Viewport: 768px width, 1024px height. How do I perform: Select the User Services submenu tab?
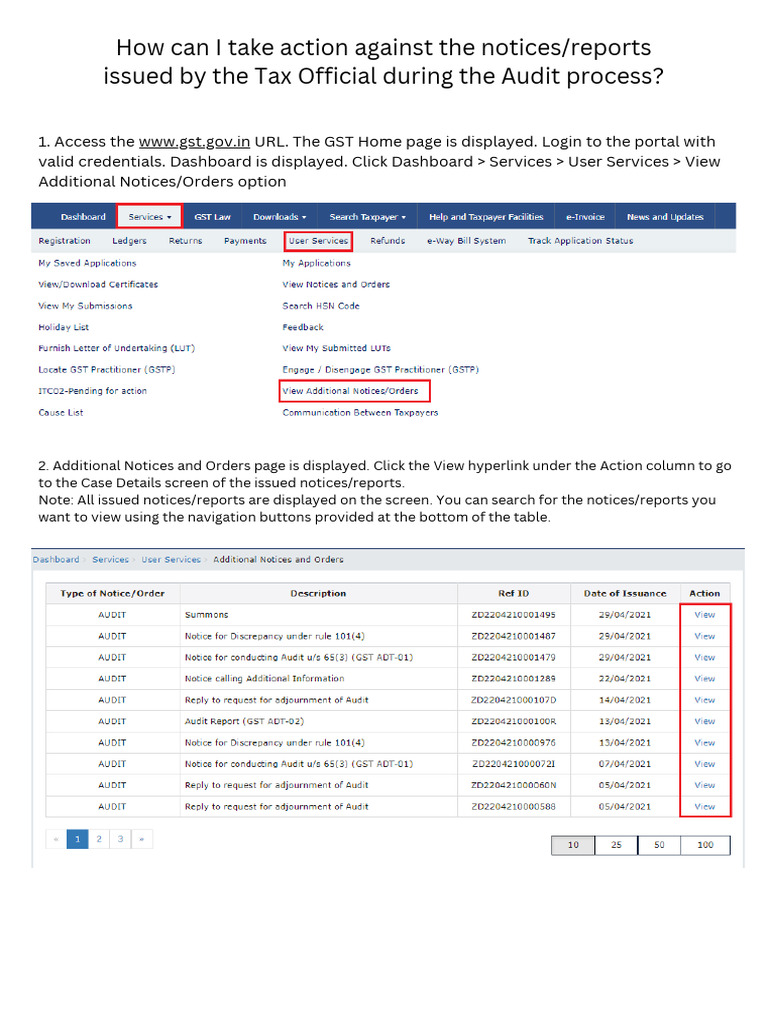click(319, 241)
